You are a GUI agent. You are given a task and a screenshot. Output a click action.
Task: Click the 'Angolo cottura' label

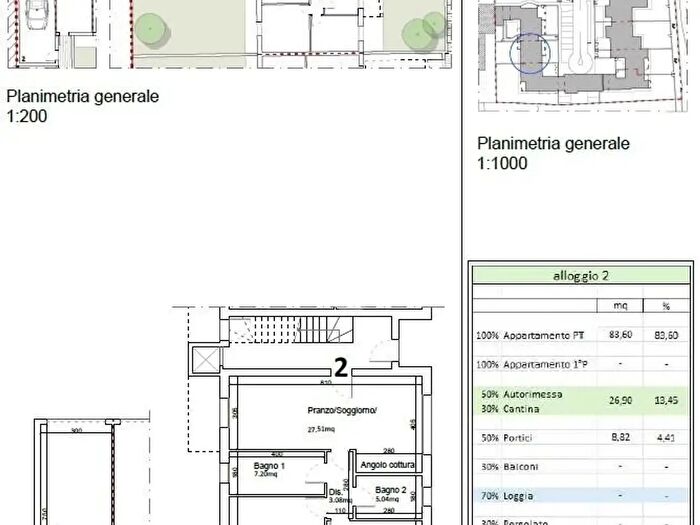(x=388, y=465)
